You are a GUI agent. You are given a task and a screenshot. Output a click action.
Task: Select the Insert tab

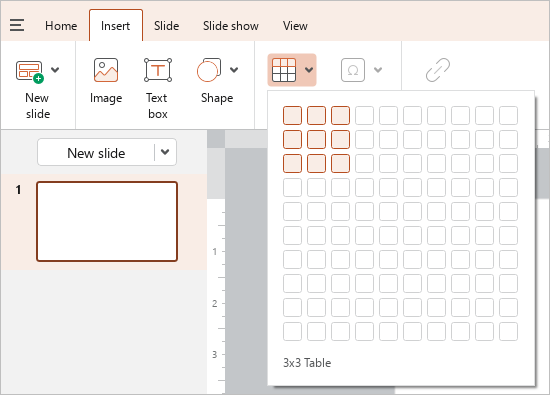[x=115, y=26]
